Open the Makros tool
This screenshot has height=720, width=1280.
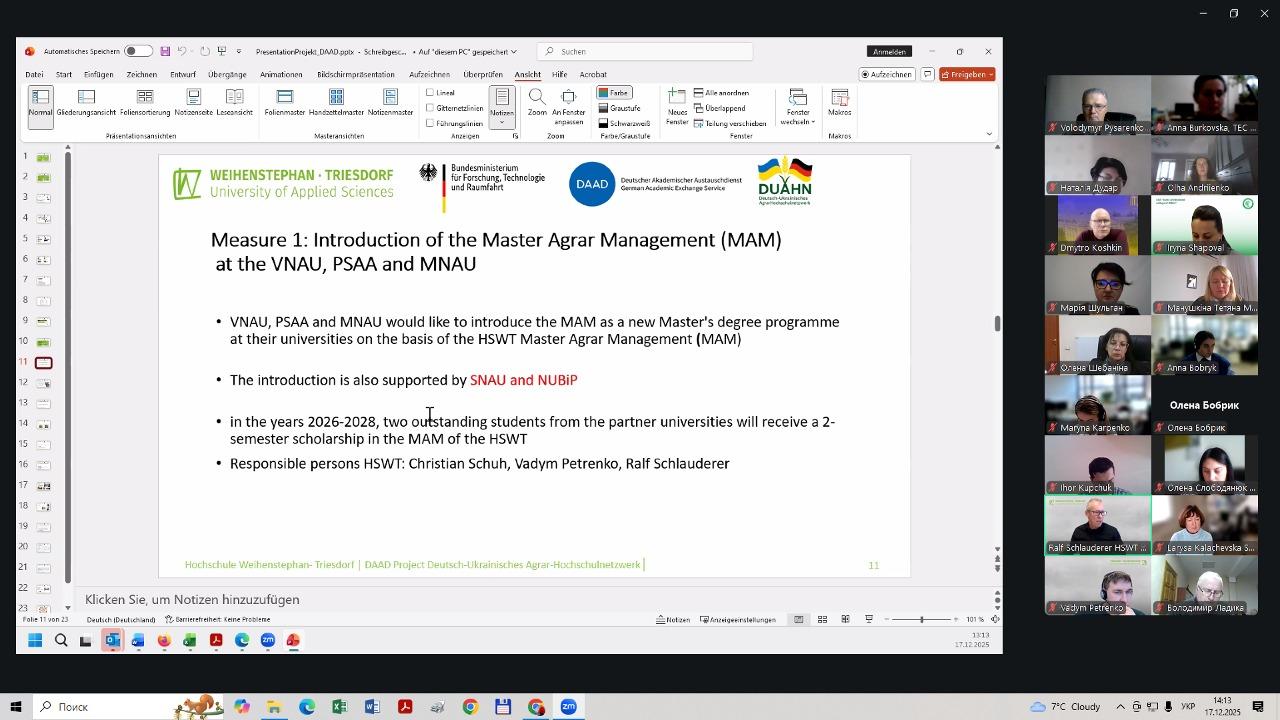pos(840,103)
